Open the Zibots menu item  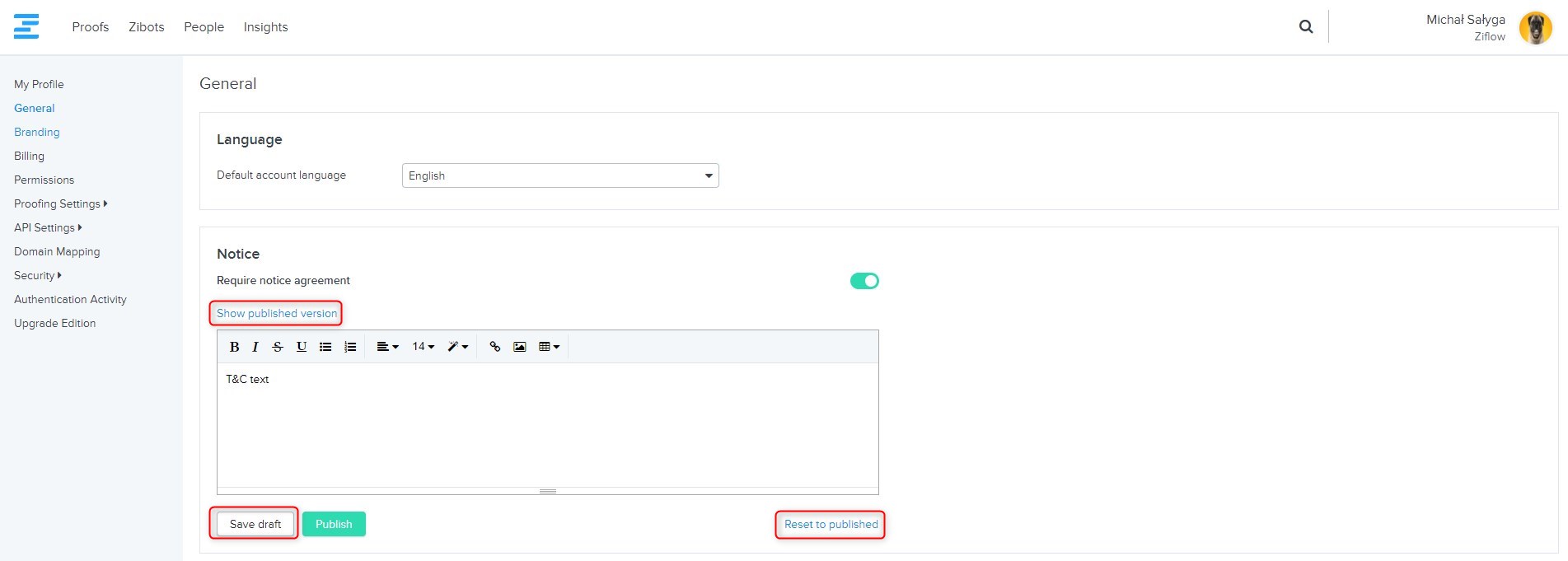pos(146,27)
